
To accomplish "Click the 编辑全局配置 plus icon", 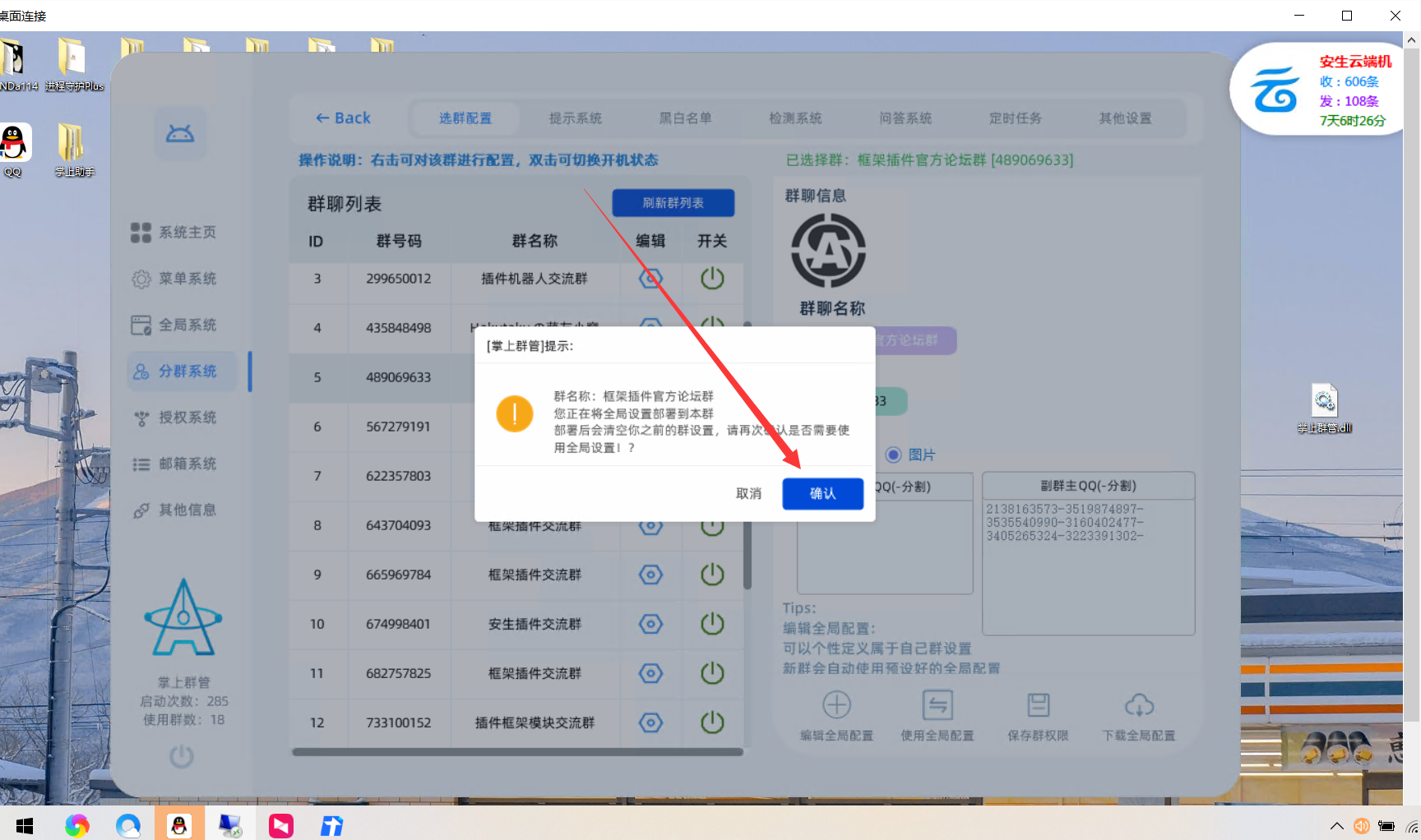I will tap(836, 705).
